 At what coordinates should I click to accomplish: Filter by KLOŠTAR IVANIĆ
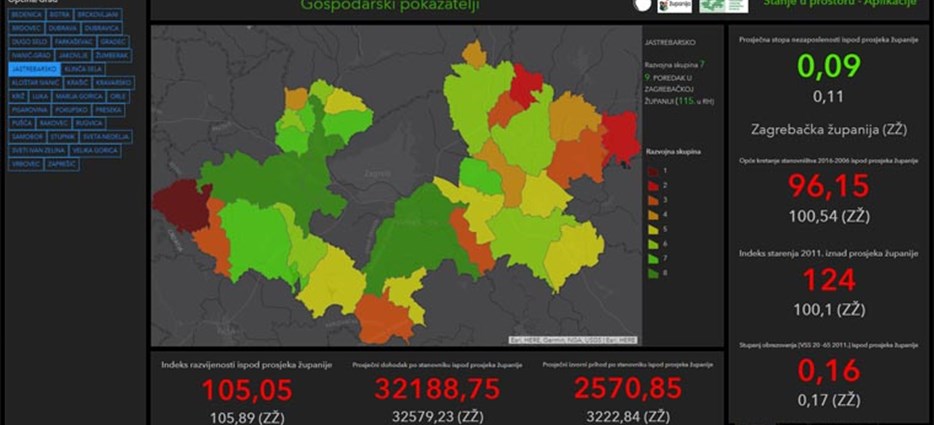tap(36, 82)
